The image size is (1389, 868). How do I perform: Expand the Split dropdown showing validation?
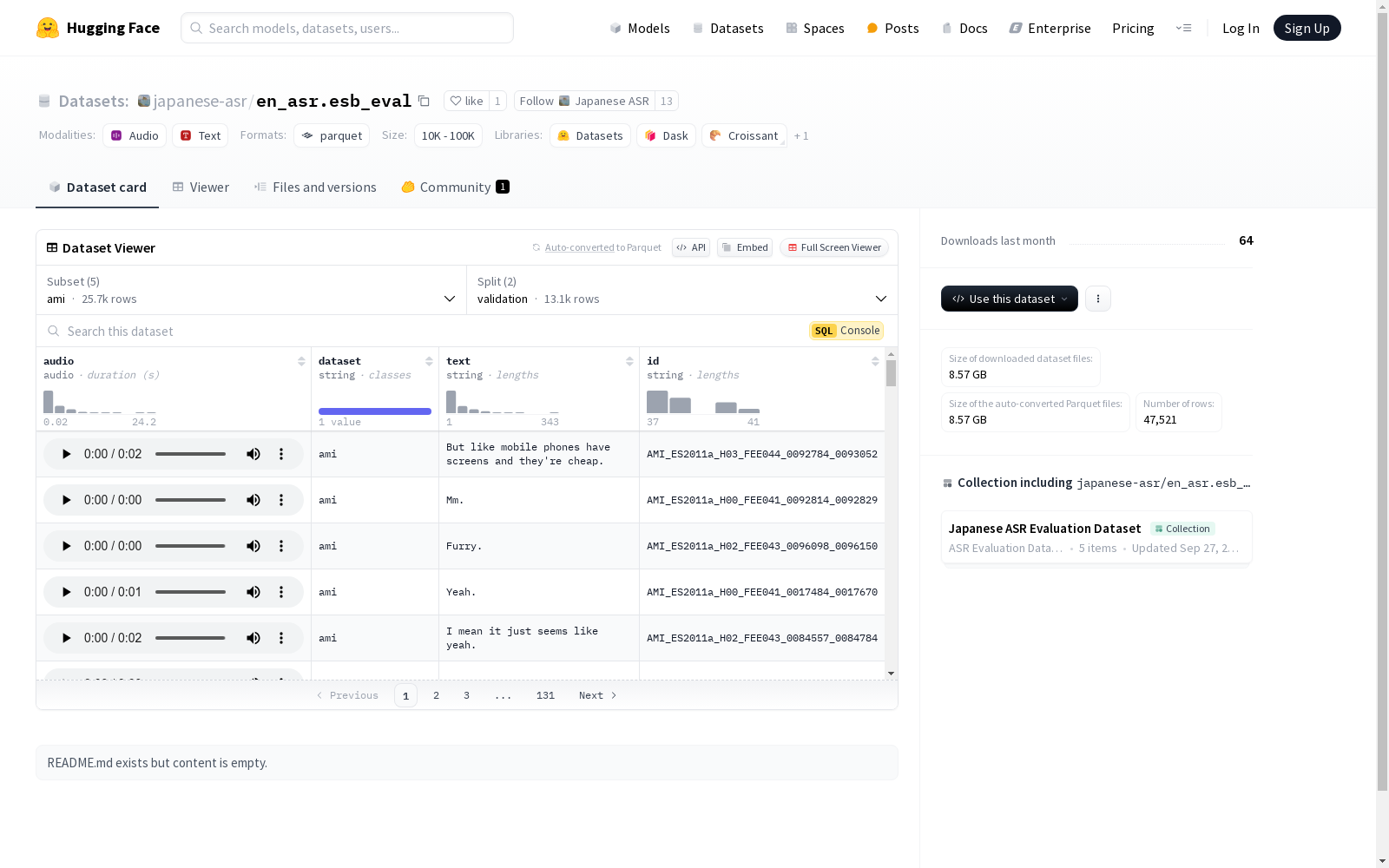tap(682, 290)
